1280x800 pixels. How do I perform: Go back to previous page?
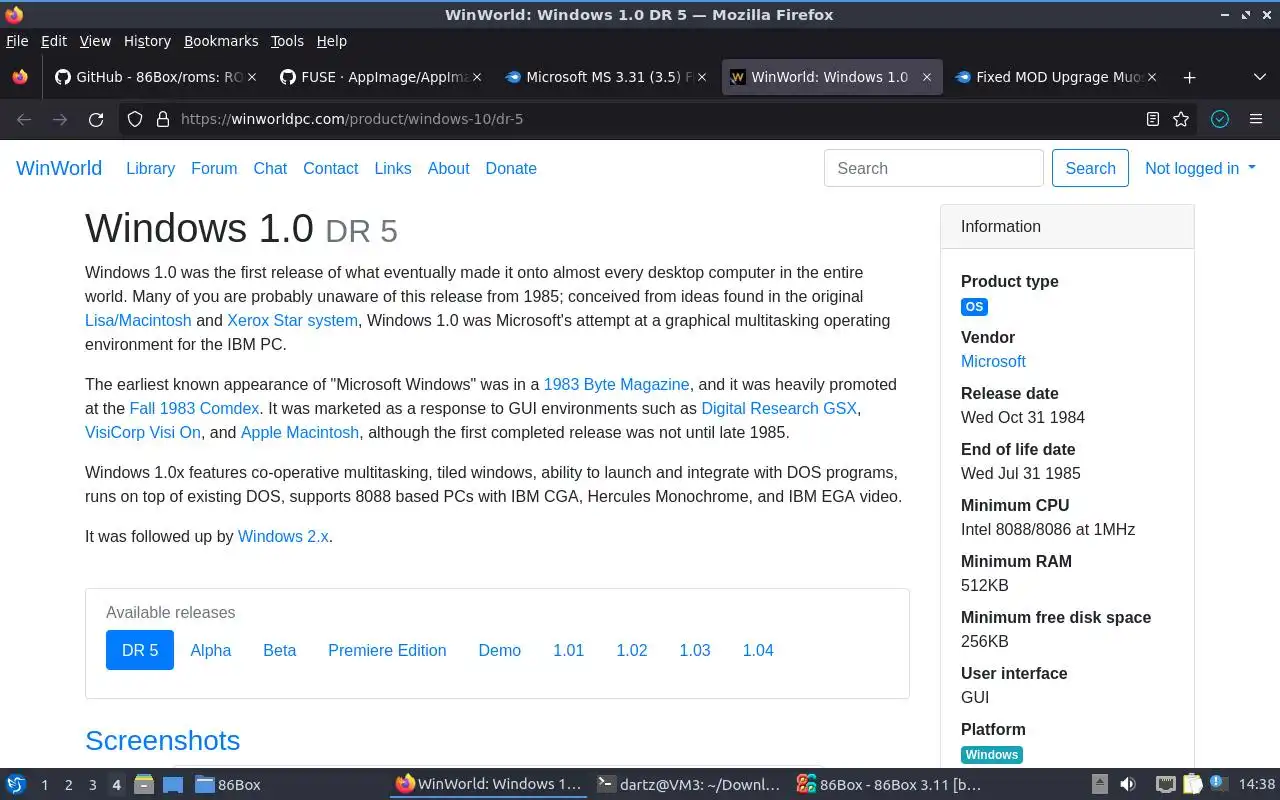point(24,119)
